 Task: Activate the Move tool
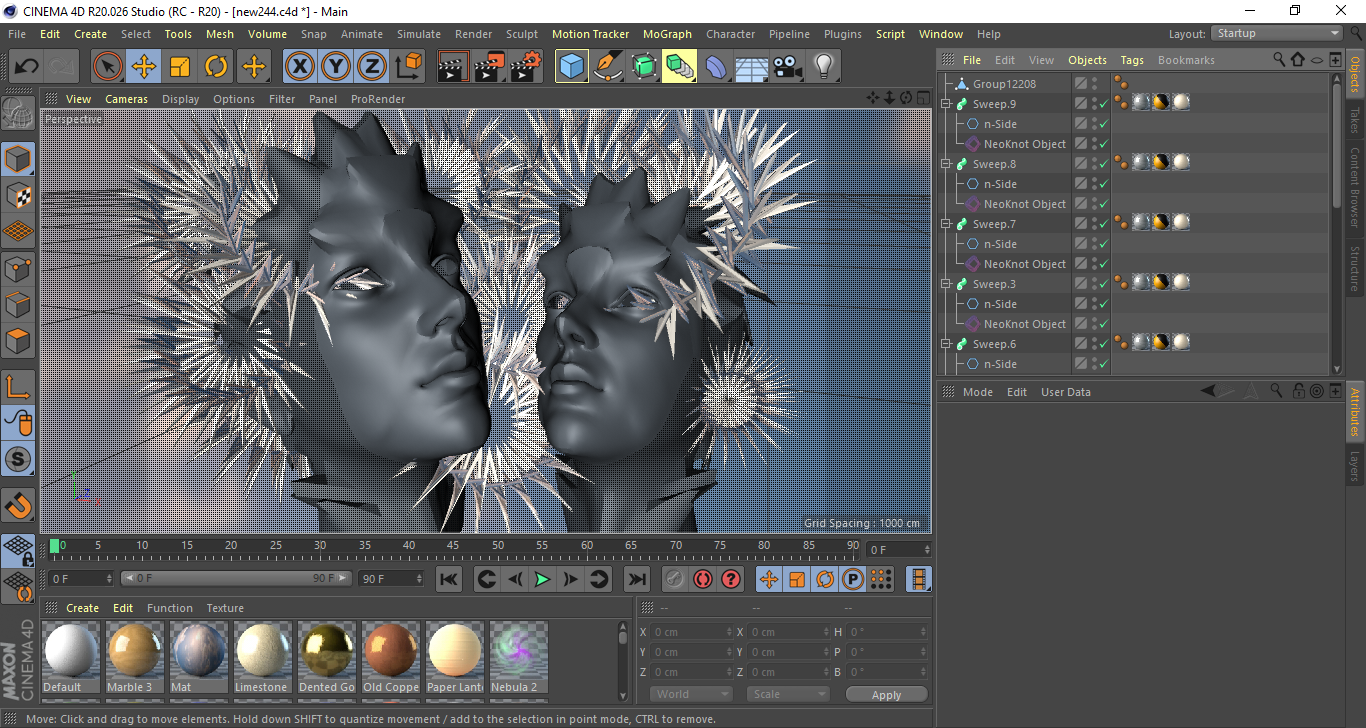(144, 67)
